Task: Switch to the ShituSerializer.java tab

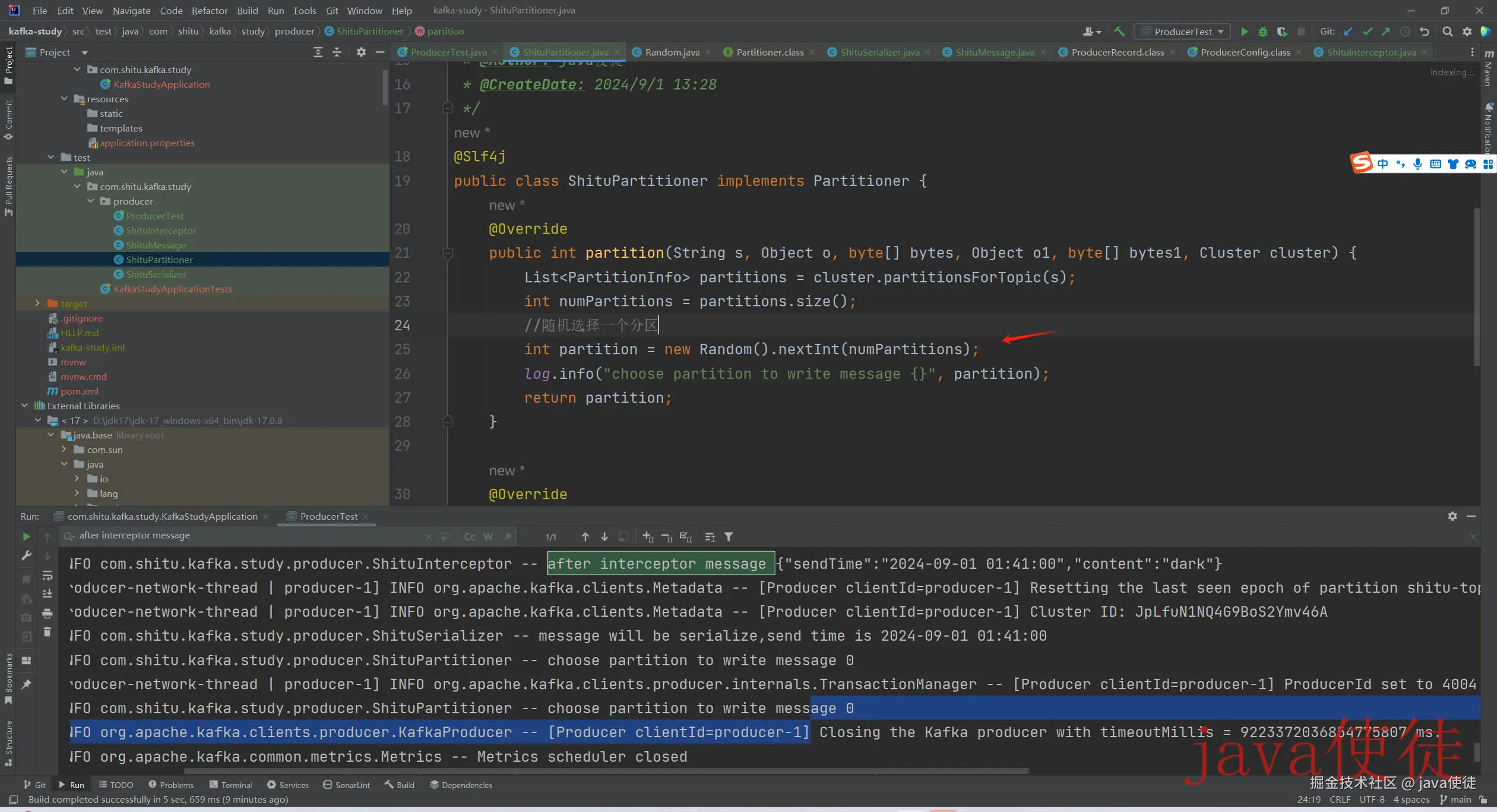Action: 879,52
